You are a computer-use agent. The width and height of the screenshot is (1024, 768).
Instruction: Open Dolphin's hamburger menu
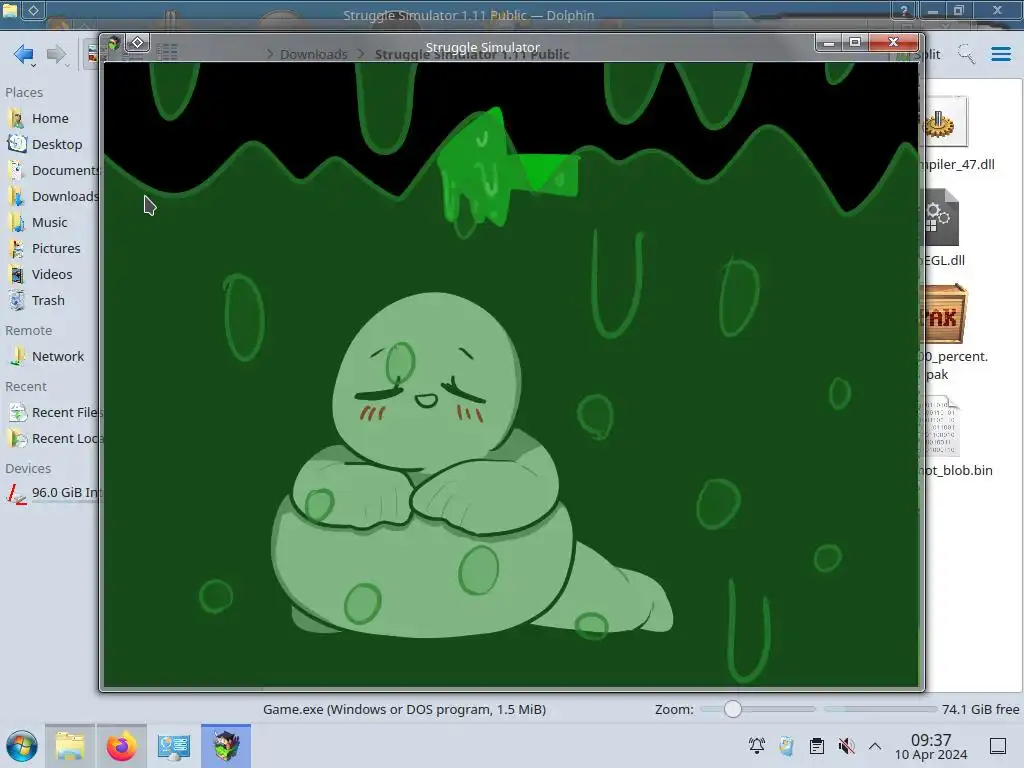coord(1000,54)
